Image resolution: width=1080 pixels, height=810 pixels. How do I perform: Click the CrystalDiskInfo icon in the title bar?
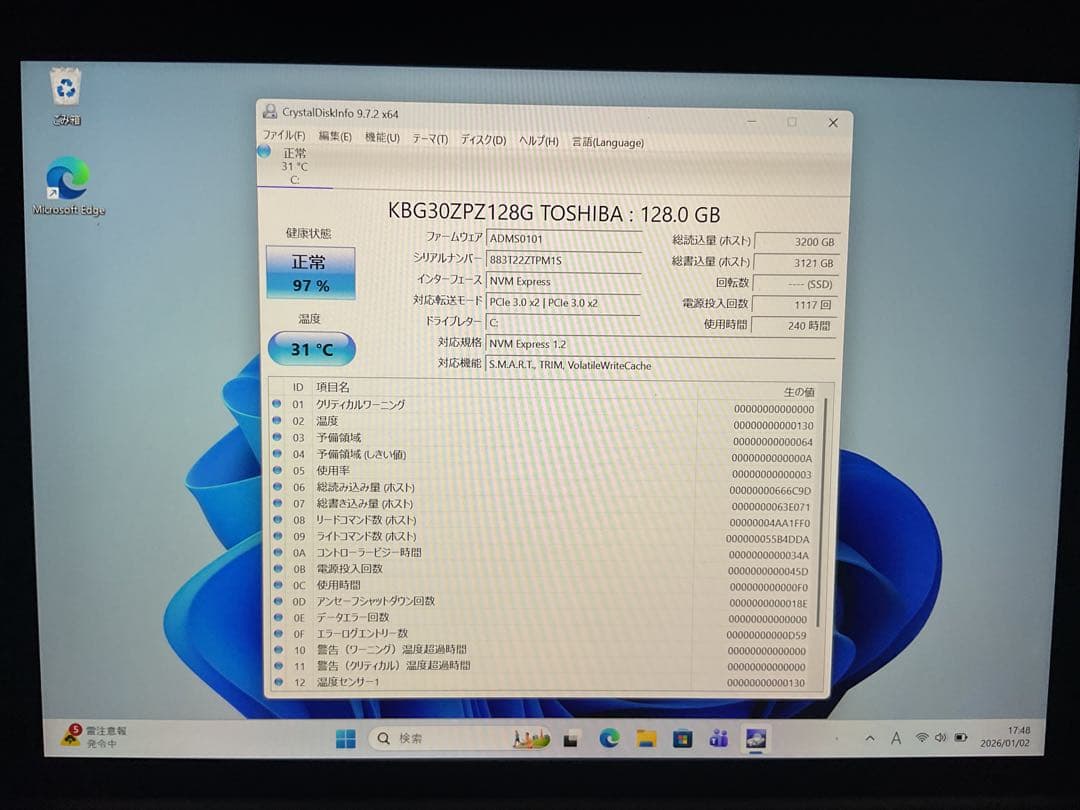269,113
